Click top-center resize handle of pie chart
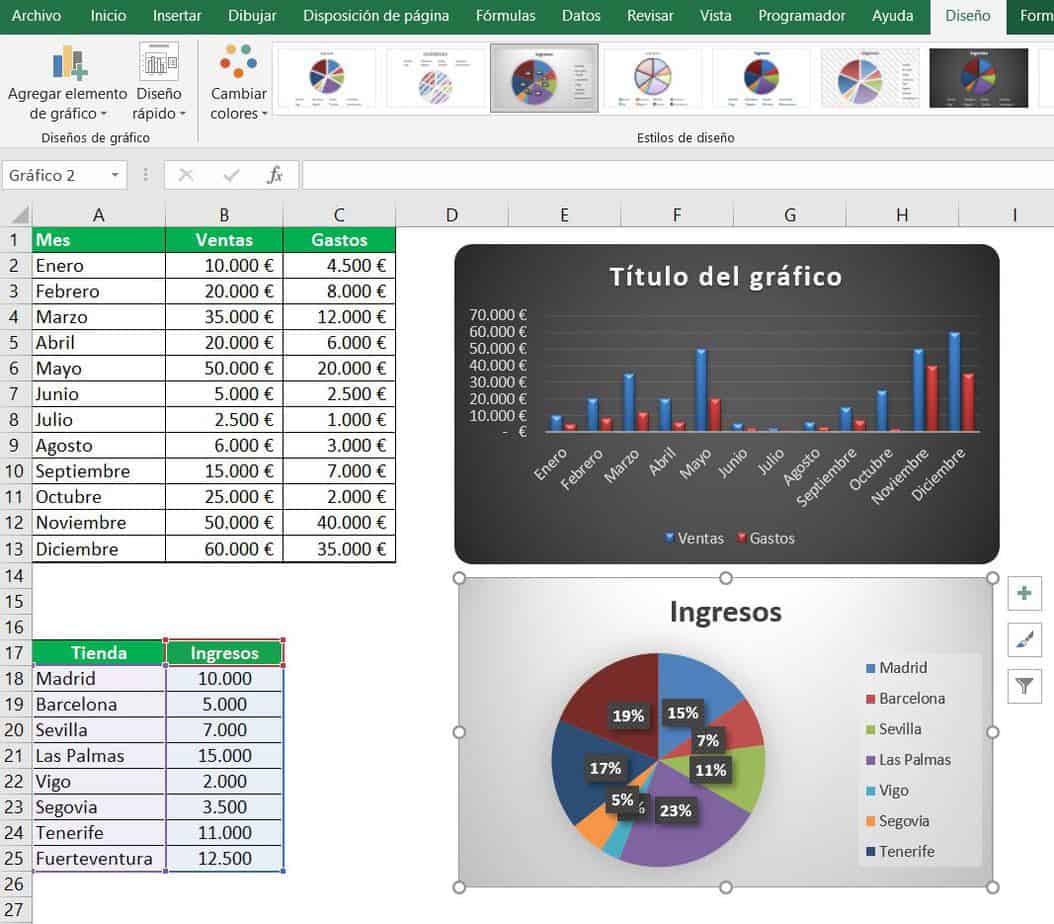This screenshot has height=924, width=1054. click(x=725, y=579)
